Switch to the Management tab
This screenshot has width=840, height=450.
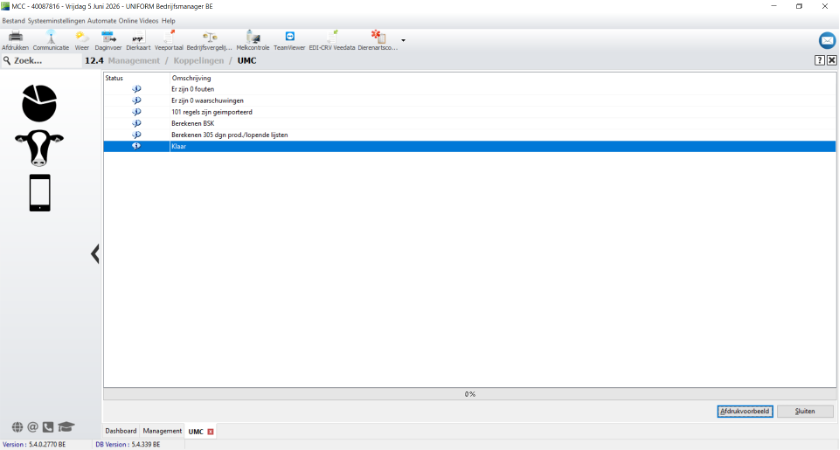pyautogui.click(x=162, y=431)
